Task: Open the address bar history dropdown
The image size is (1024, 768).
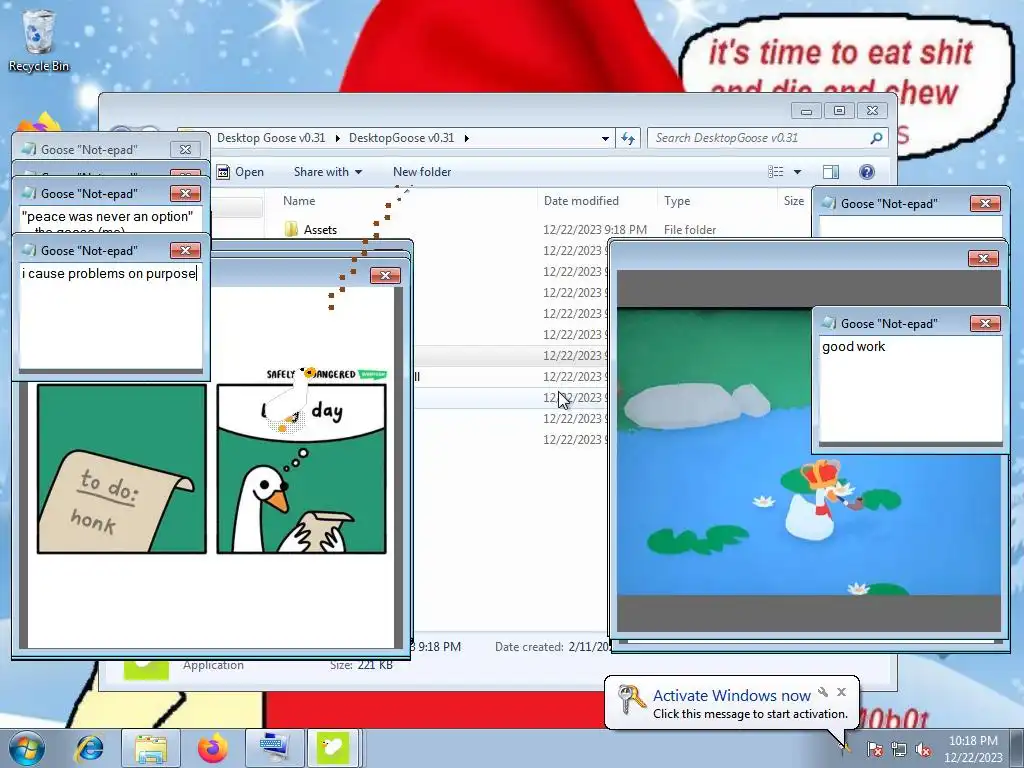Action: coord(605,138)
